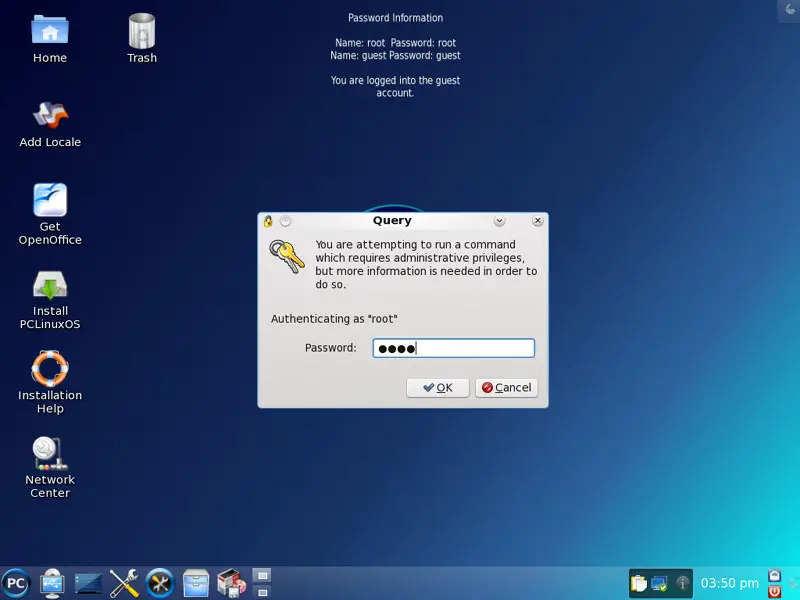Viewport: 800px width, 600px height.
Task: Click the lock icon in Query title bar
Action: pos(268,221)
